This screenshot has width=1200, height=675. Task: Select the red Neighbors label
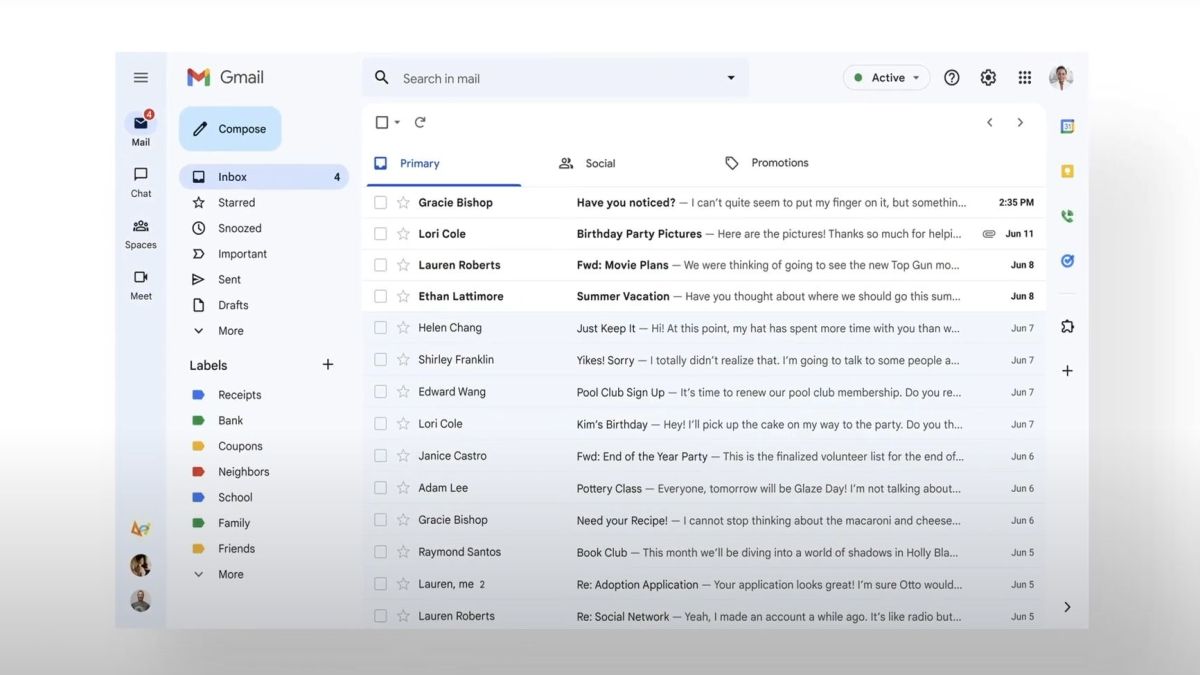point(243,472)
